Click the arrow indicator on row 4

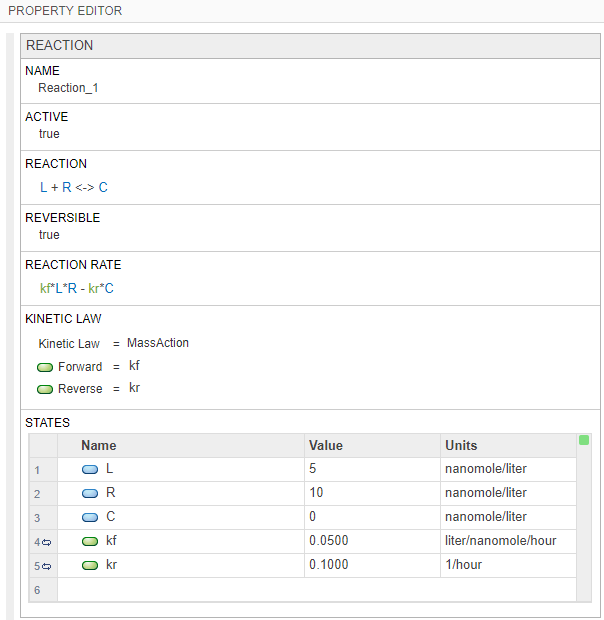[x=46, y=542]
